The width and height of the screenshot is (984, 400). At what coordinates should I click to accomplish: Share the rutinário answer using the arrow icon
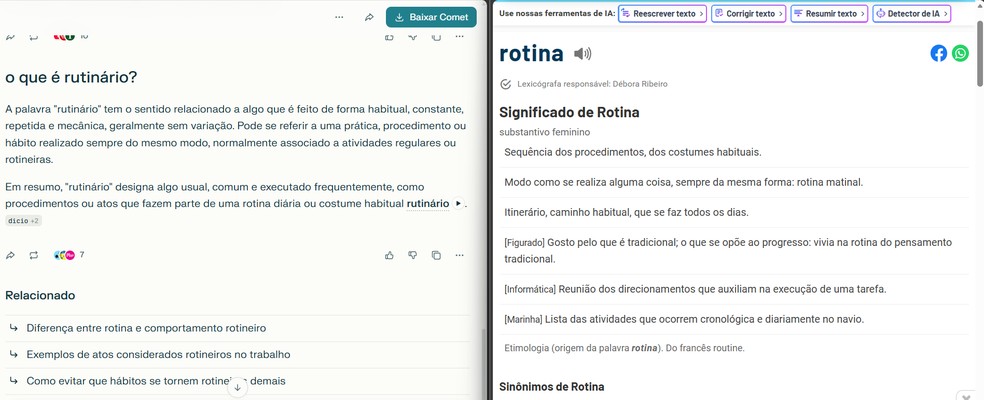coord(11,256)
